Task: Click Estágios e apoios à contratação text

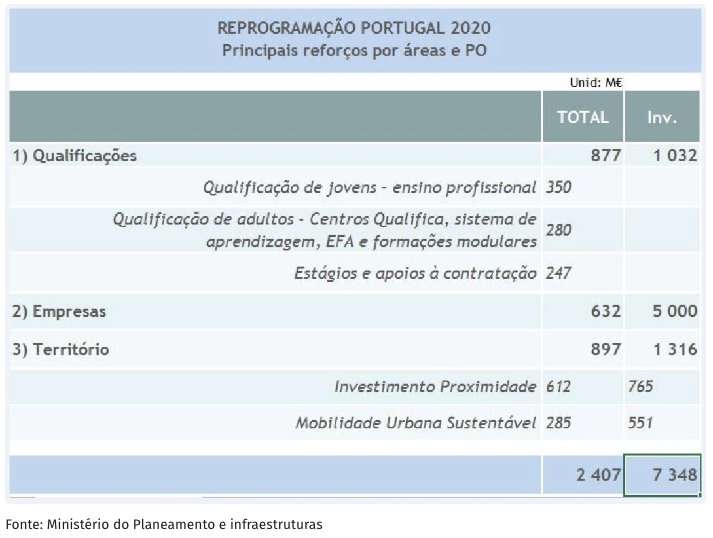Action: [x=415, y=273]
